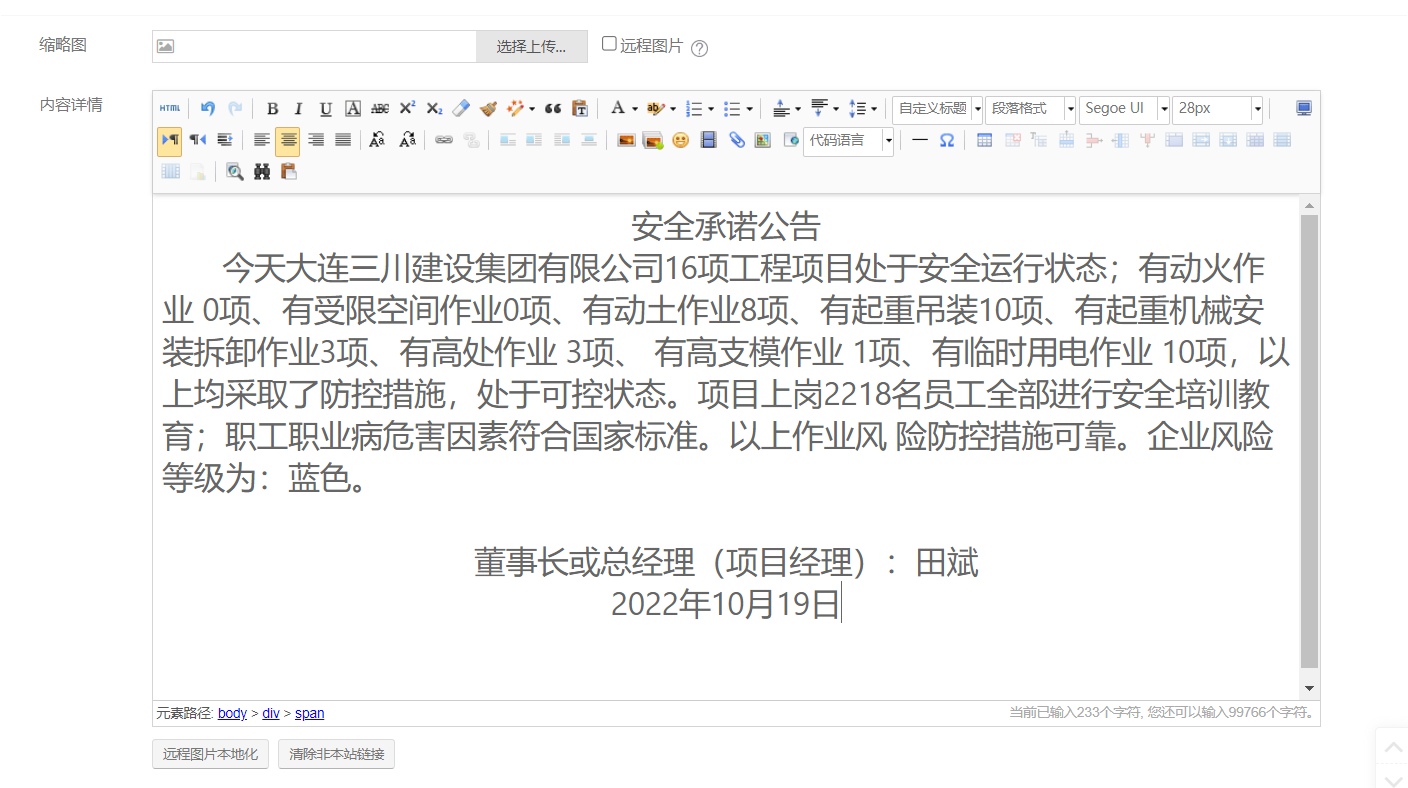
Task: Upload a single image
Action: (626, 140)
